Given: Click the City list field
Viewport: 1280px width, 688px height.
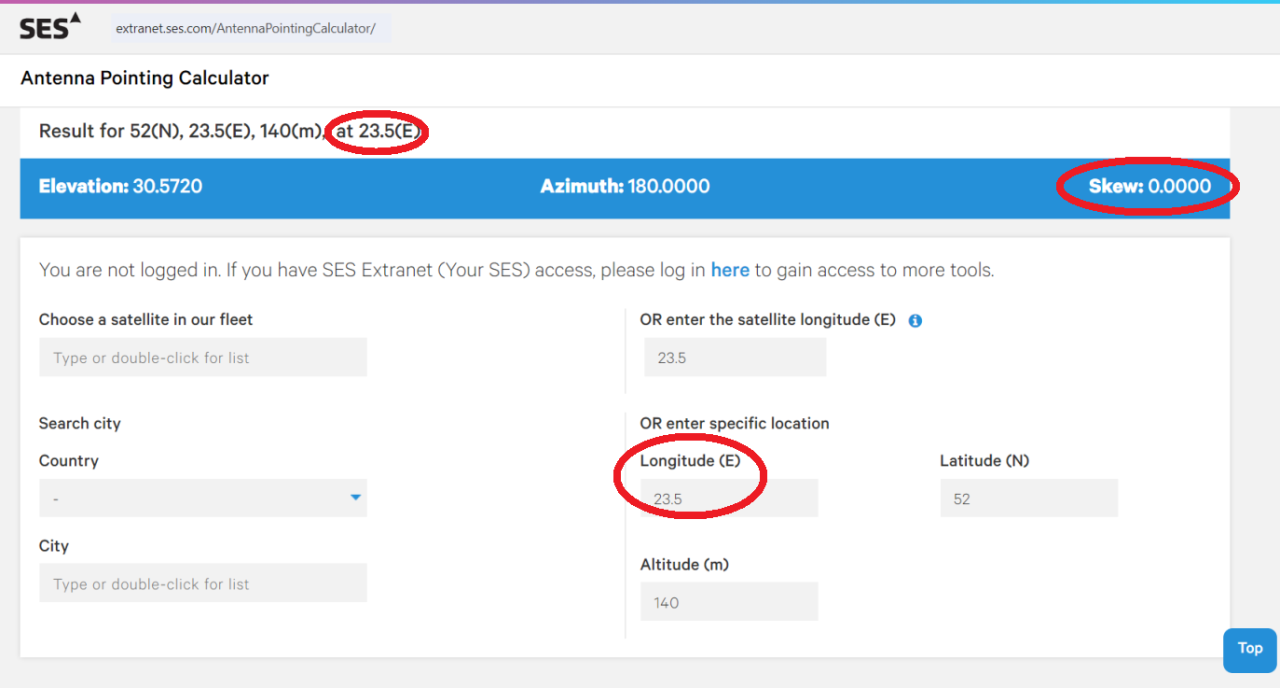Looking at the screenshot, I should tap(203, 584).
